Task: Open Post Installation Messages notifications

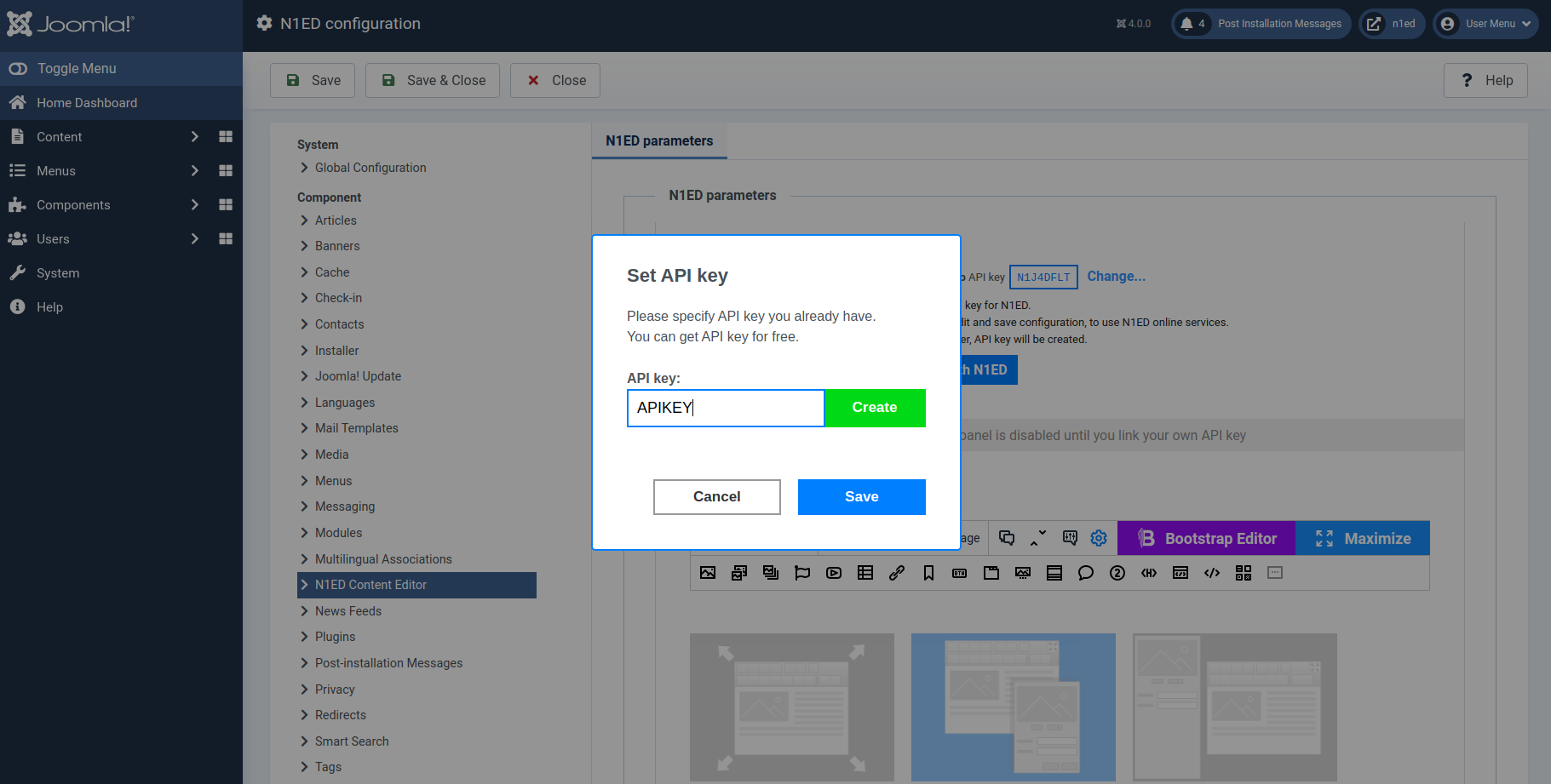Action: tap(1261, 24)
